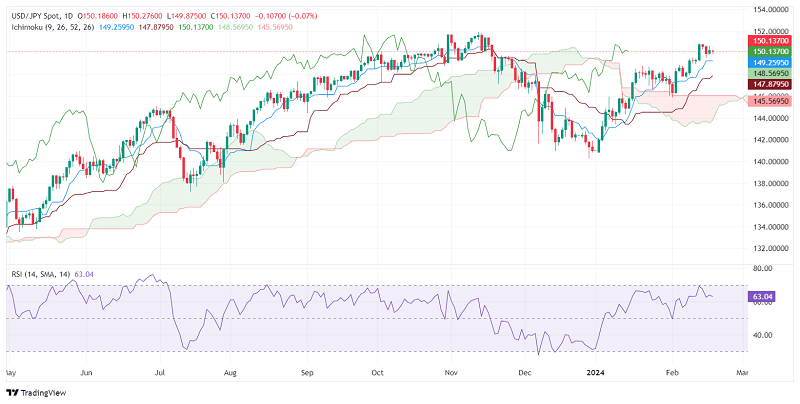Image resolution: width=800 pixels, height=404 pixels.
Task: Click the pink 145.56950 axis label
Action: (x=771, y=101)
